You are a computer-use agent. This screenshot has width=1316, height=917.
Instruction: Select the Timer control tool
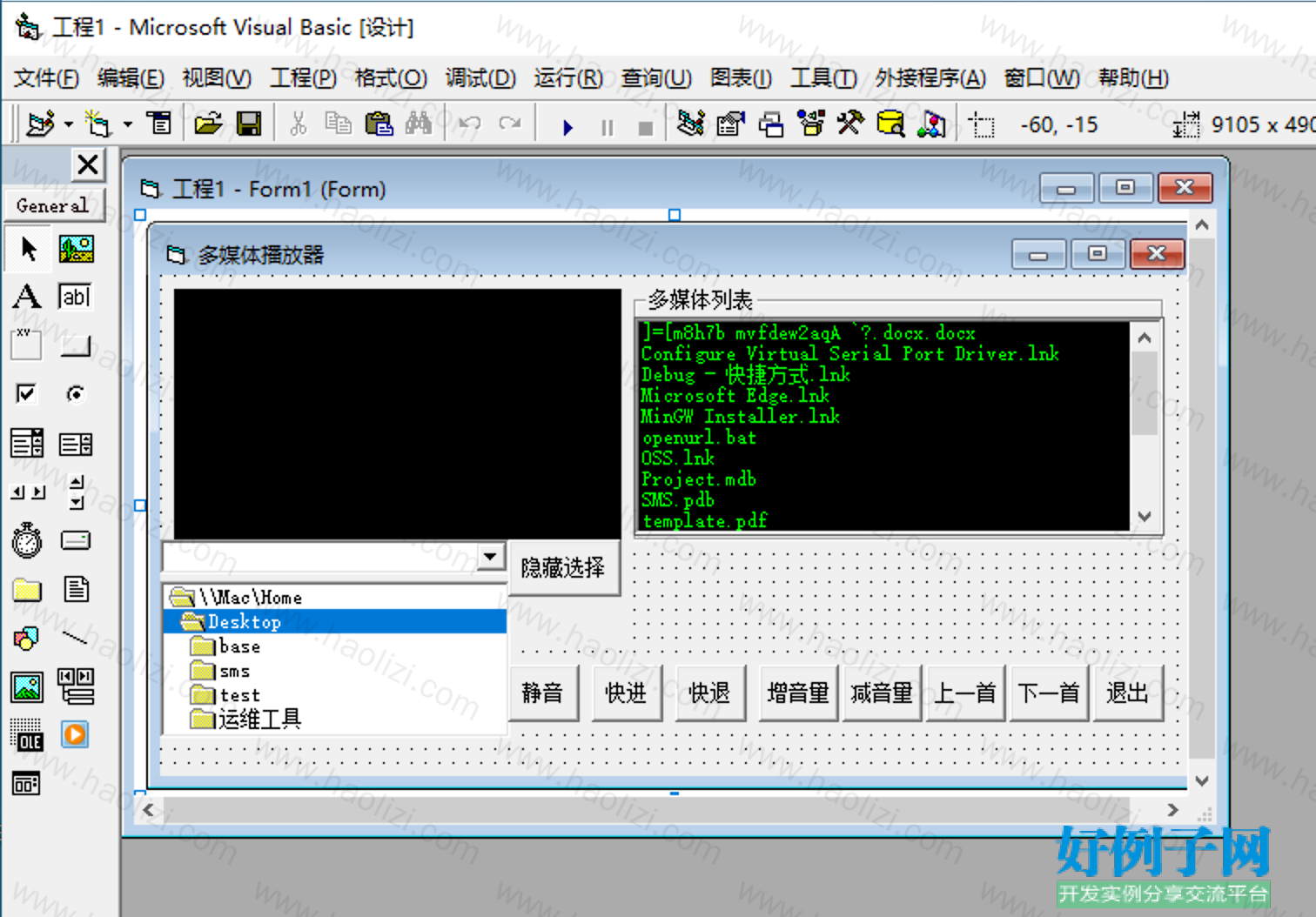pyautogui.click(x=28, y=541)
